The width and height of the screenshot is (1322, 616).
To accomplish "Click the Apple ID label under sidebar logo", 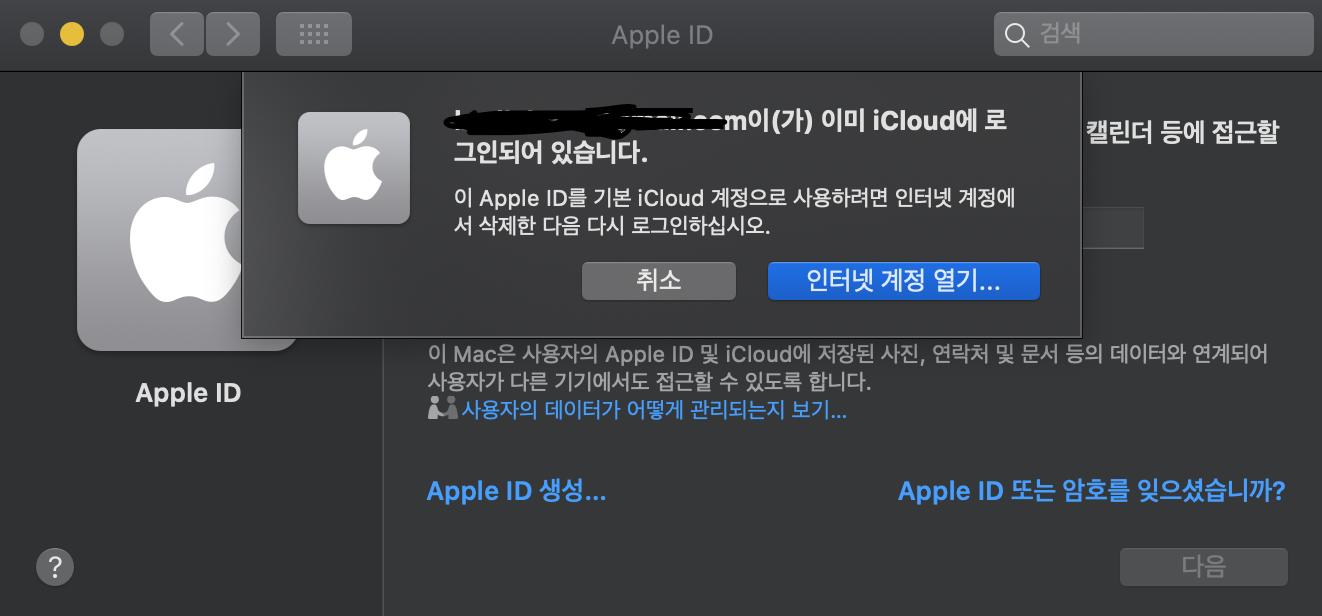I will [x=188, y=393].
